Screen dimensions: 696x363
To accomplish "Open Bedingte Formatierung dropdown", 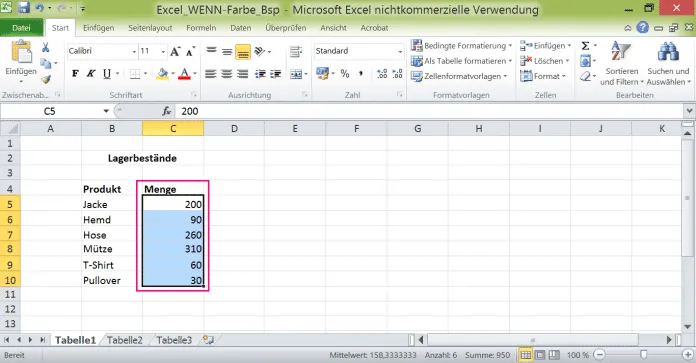I will pyautogui.click(x=462, y=46).
